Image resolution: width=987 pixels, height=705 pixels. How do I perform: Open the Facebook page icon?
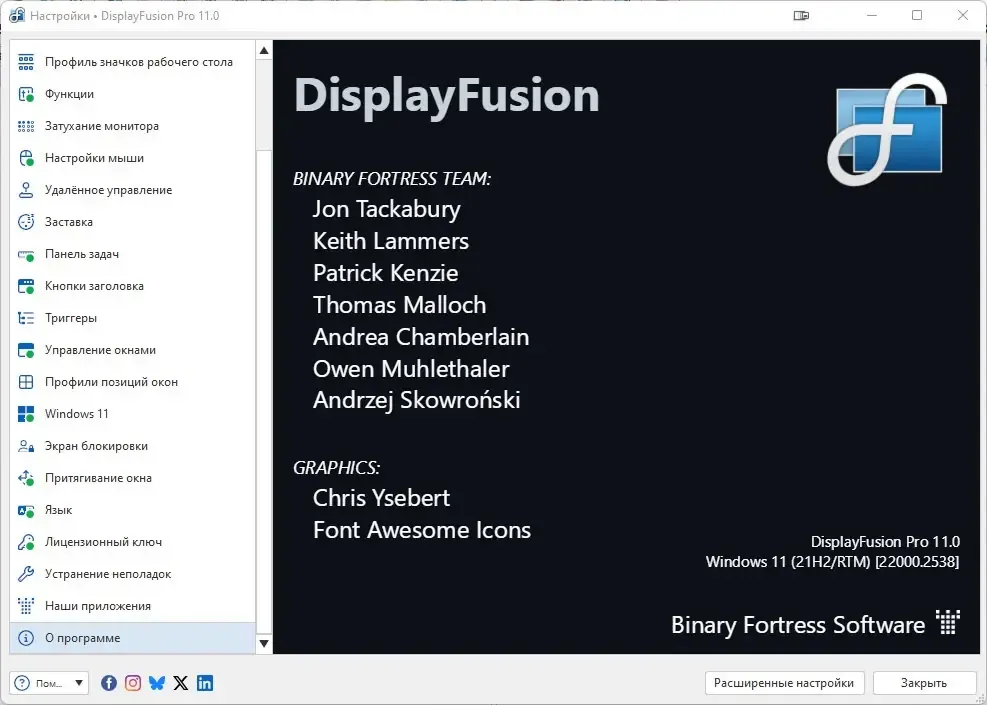coord(108,683)
